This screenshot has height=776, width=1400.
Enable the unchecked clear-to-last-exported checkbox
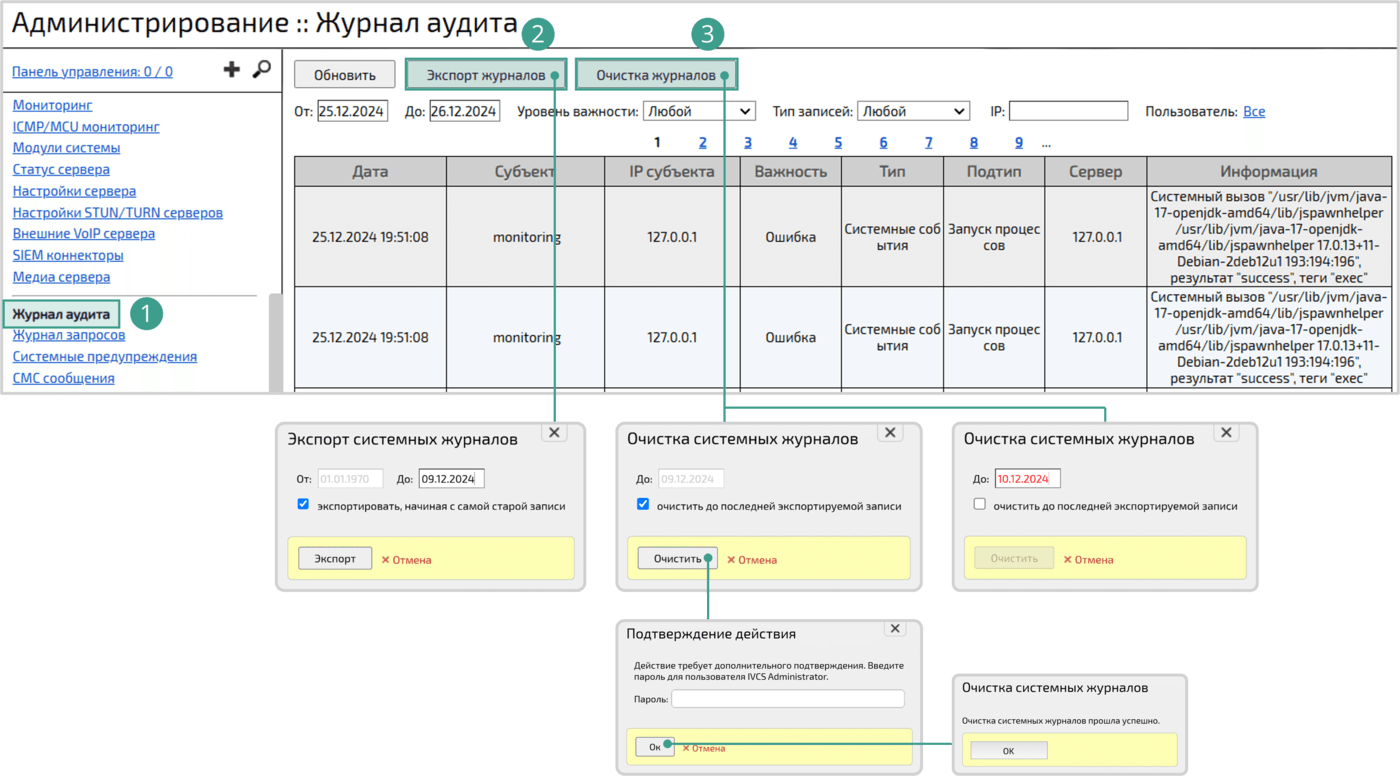pos(980,505)
